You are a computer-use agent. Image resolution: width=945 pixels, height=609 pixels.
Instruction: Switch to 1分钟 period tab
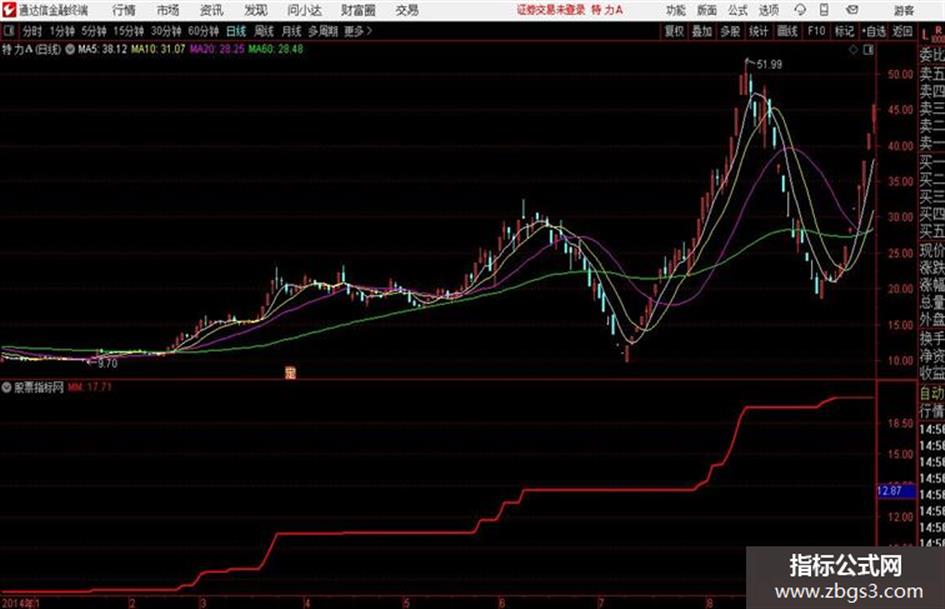[62, 31]
